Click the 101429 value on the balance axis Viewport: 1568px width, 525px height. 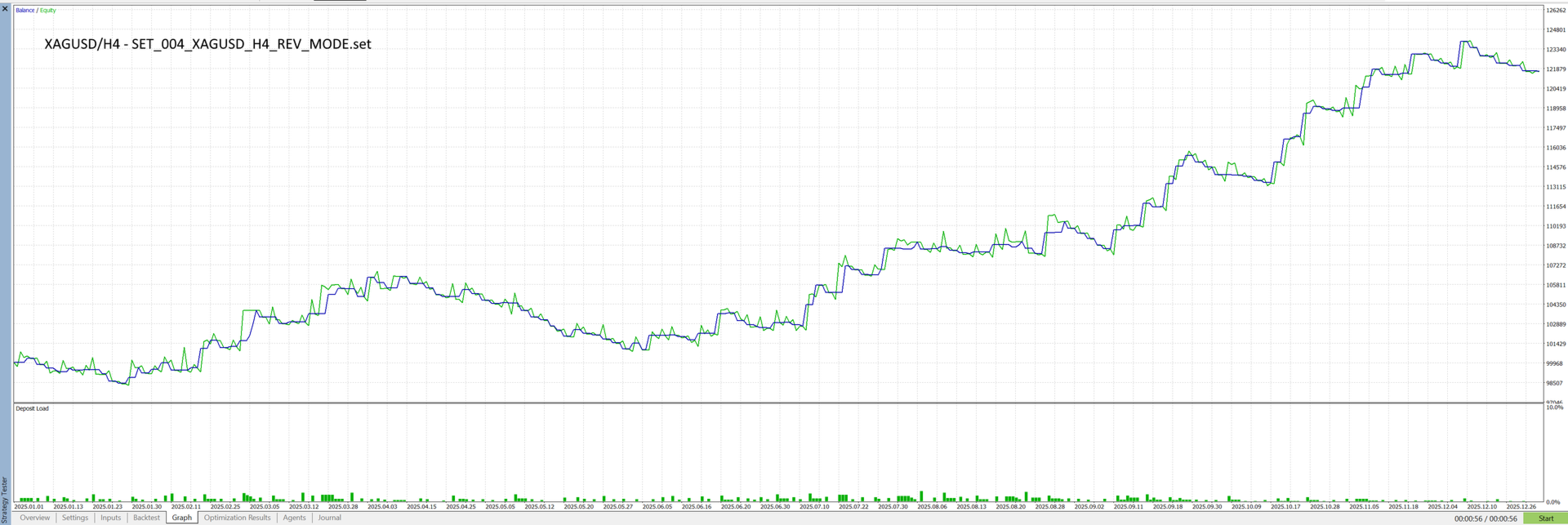pyautogui.click(x=1556, y=344)
